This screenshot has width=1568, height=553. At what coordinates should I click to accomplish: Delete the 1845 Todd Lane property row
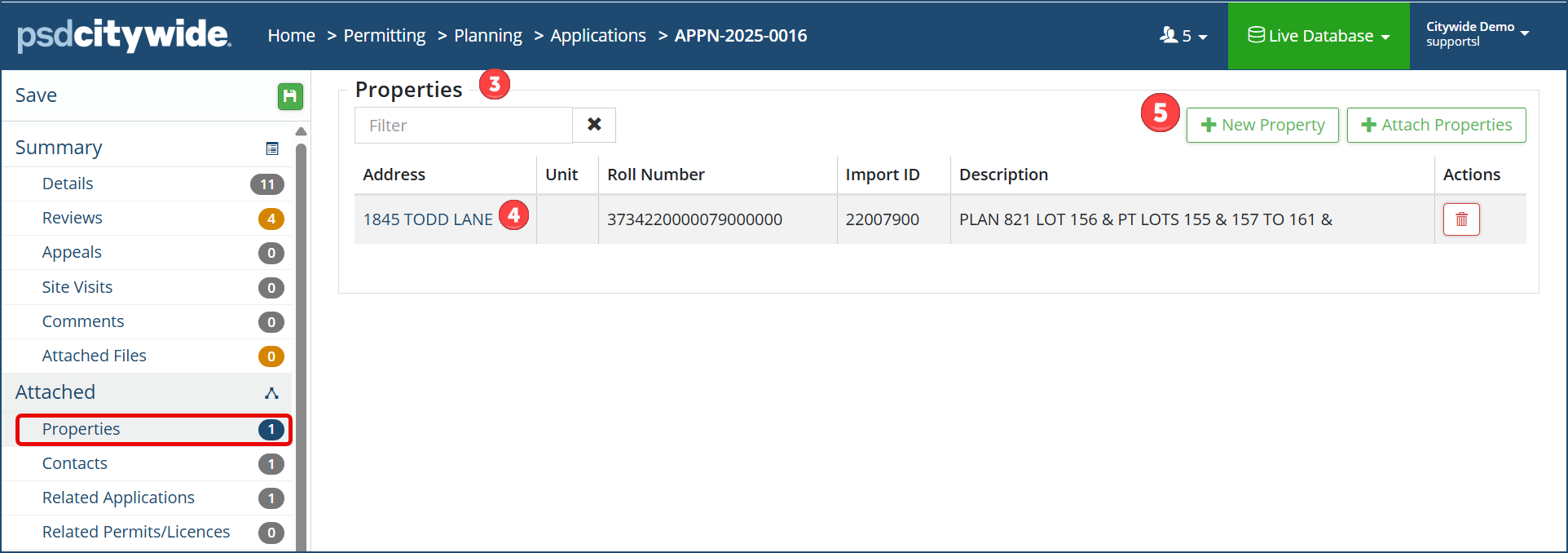point(1460,219)
